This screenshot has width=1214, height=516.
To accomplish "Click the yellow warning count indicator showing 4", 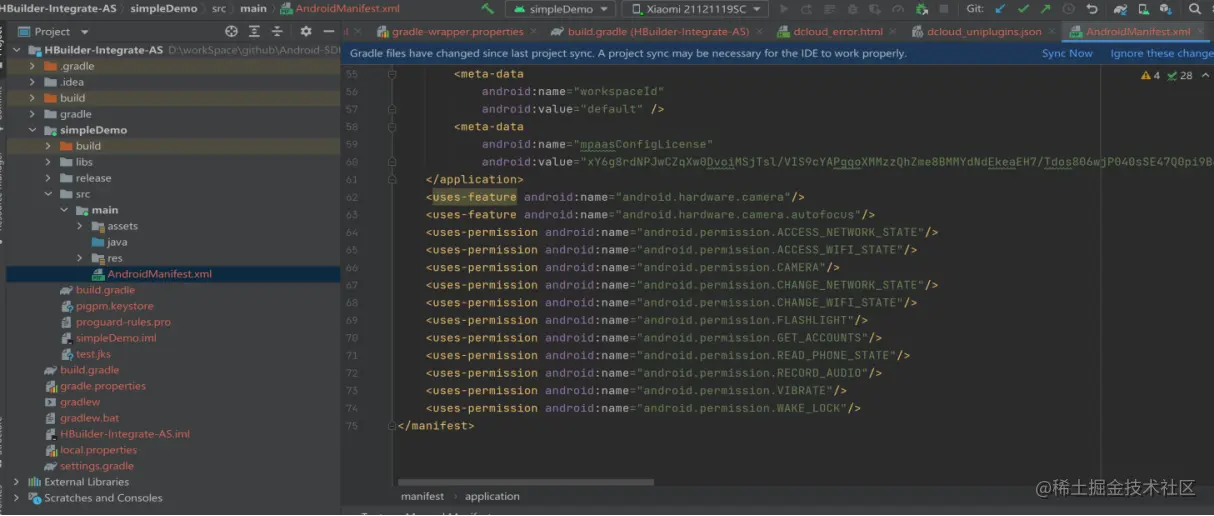I will (1150, 75).
